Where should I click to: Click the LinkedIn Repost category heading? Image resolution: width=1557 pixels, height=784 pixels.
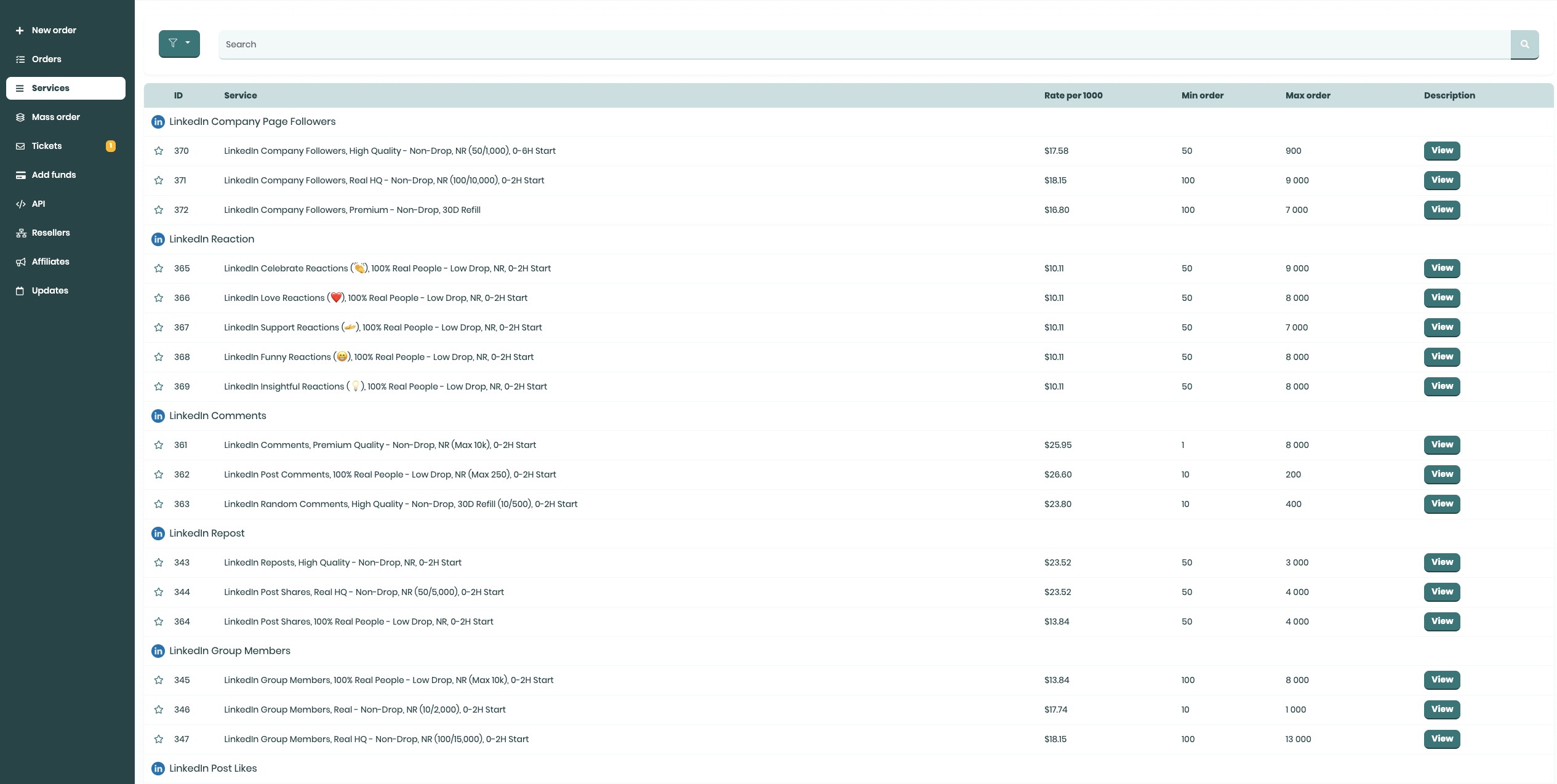tap(207, 534)
